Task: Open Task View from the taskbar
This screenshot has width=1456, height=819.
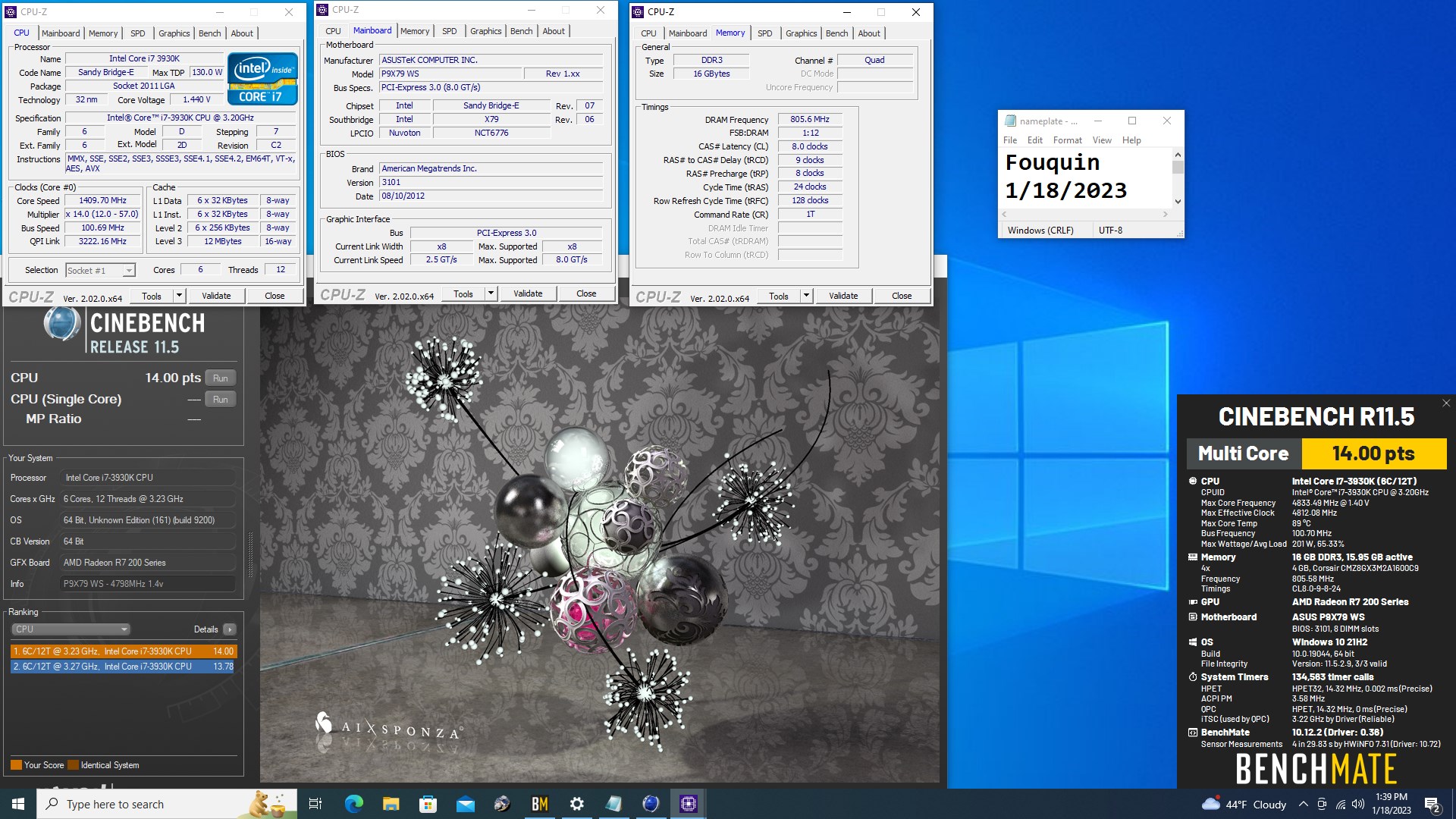Action: coord(315,804)
